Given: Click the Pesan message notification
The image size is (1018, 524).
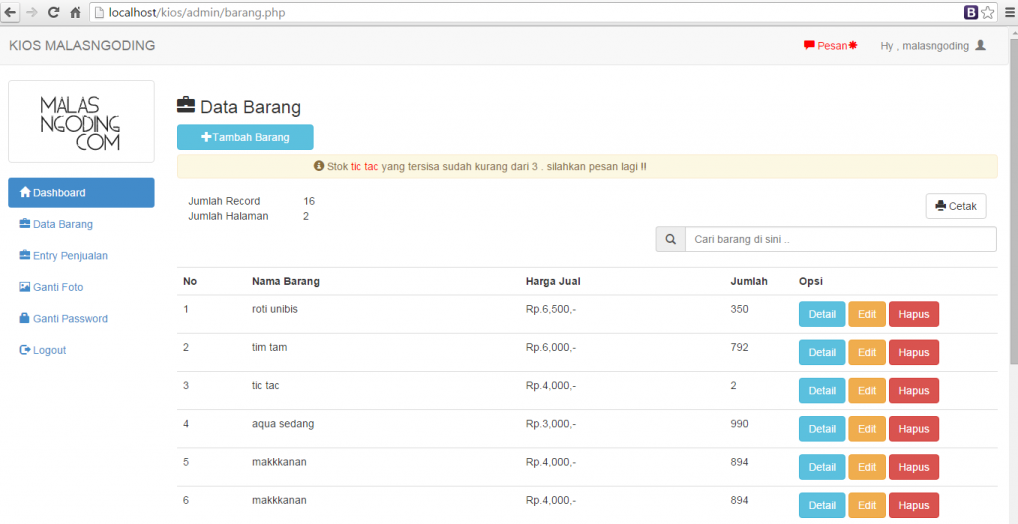Looking at the screenshot, I should click(830, 46).
